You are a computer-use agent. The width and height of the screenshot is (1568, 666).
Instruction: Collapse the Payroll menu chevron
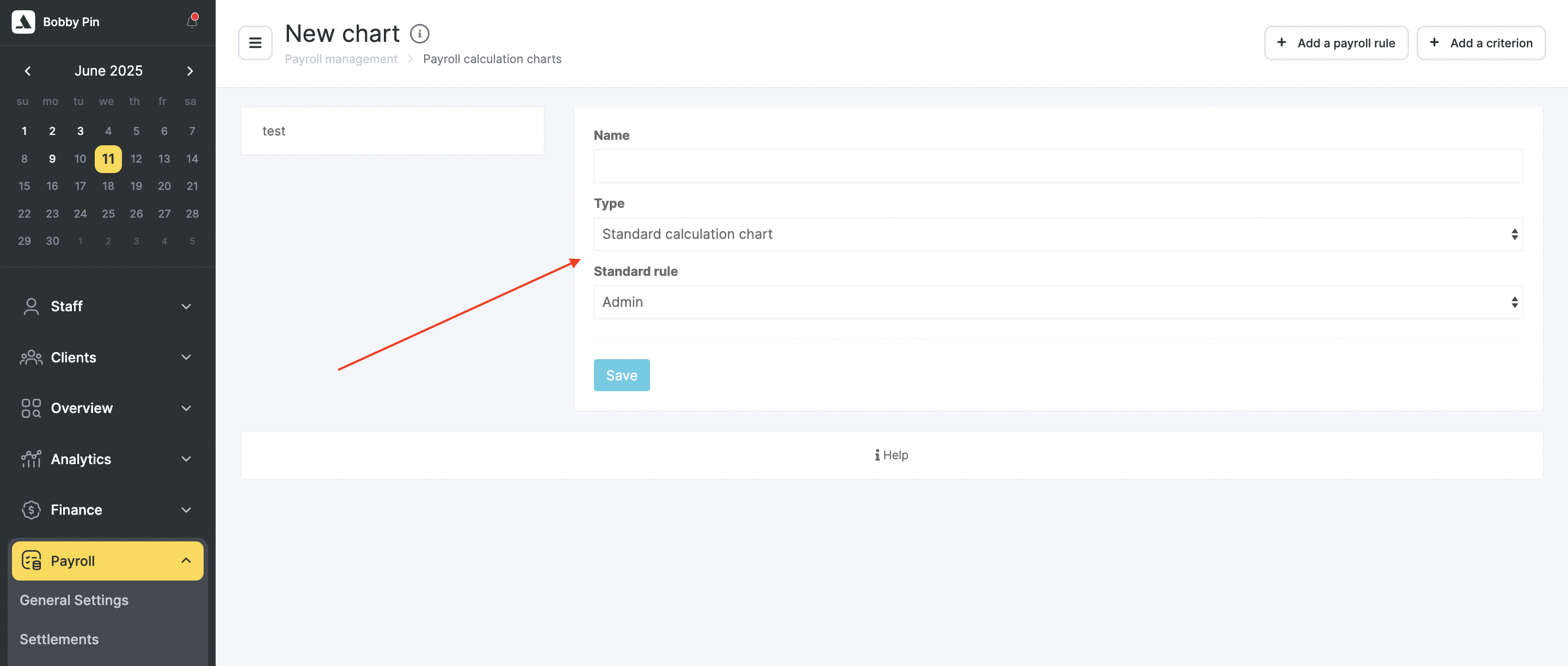186,560
